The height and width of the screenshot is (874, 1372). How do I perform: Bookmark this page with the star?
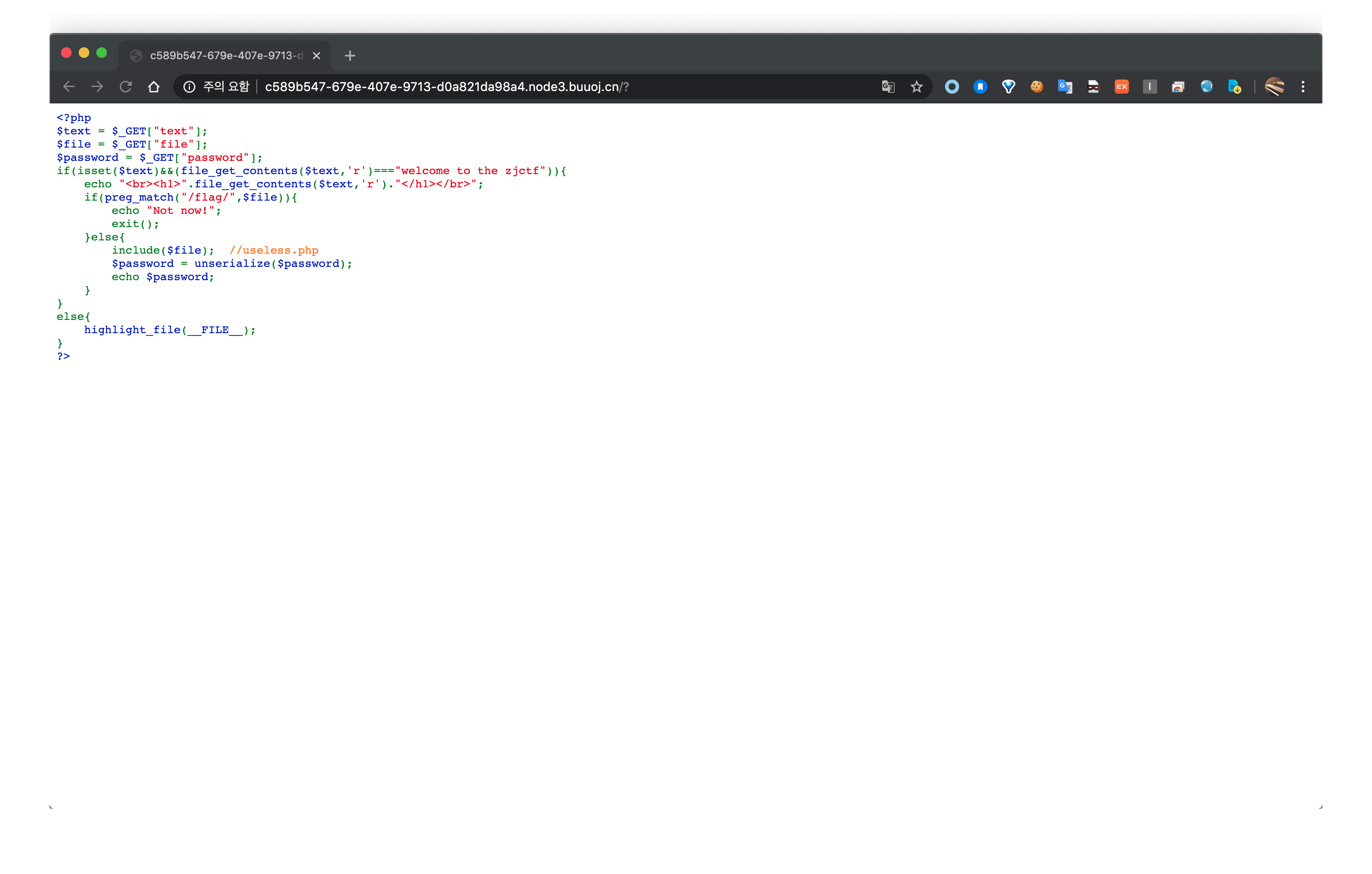(x=916, y=87)
